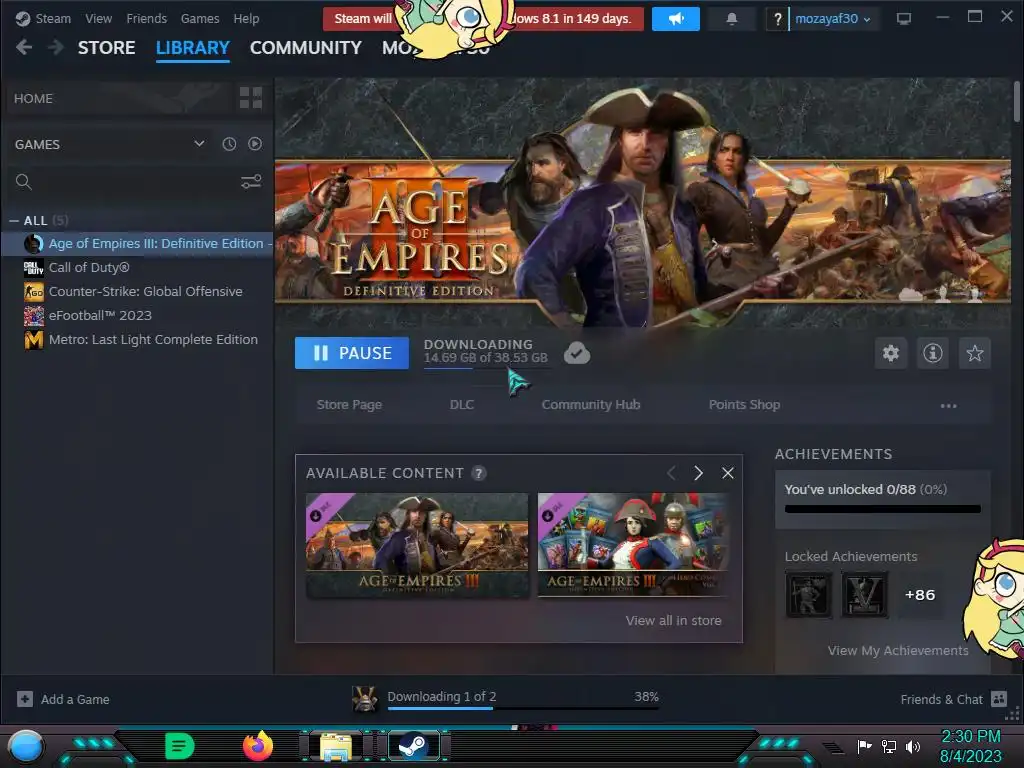Viewport: 1024px width, 768px height.
Task: Click the volume speaker tray icon
Action: pos(912,746)
